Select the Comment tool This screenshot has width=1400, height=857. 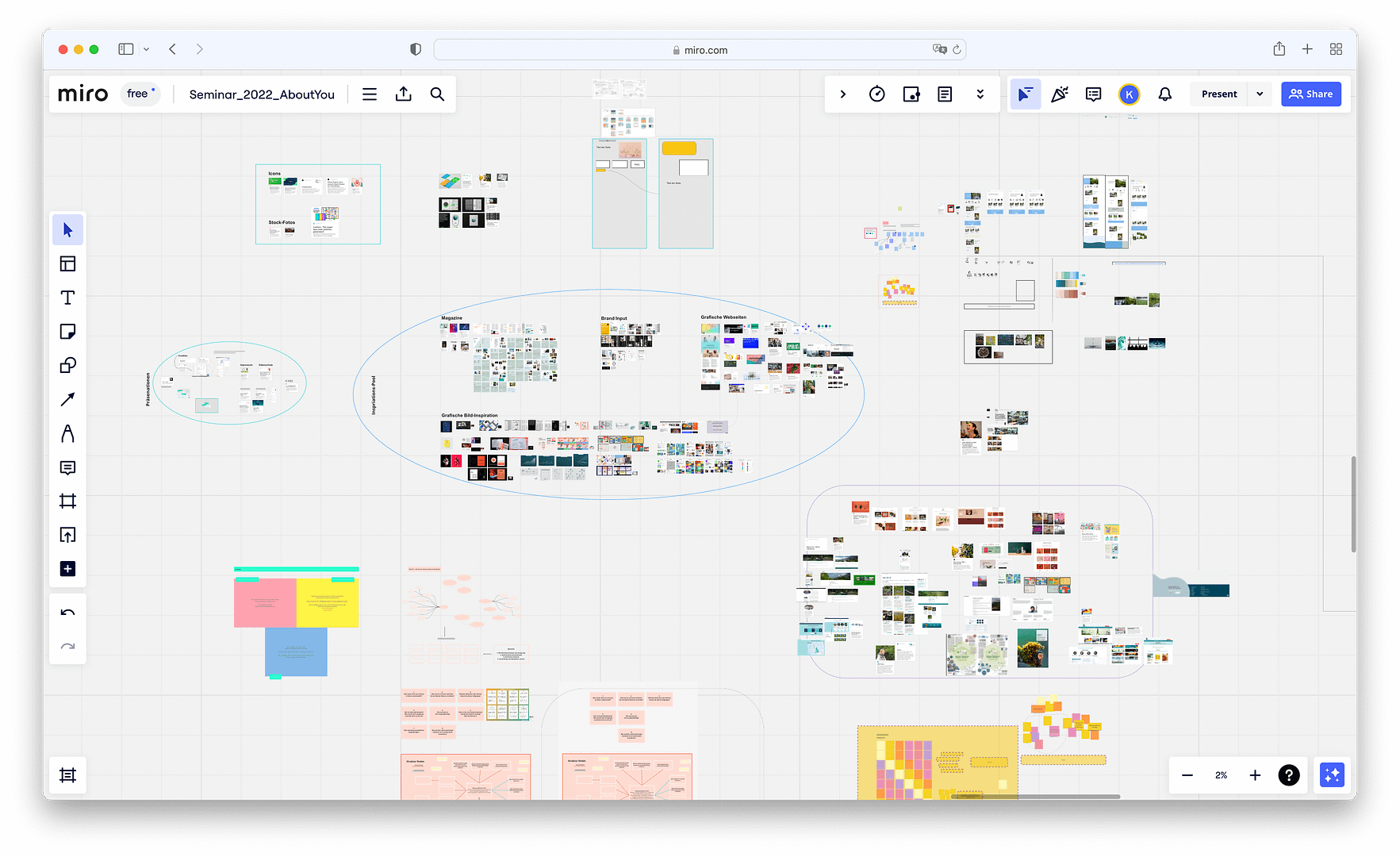[67, 467]
